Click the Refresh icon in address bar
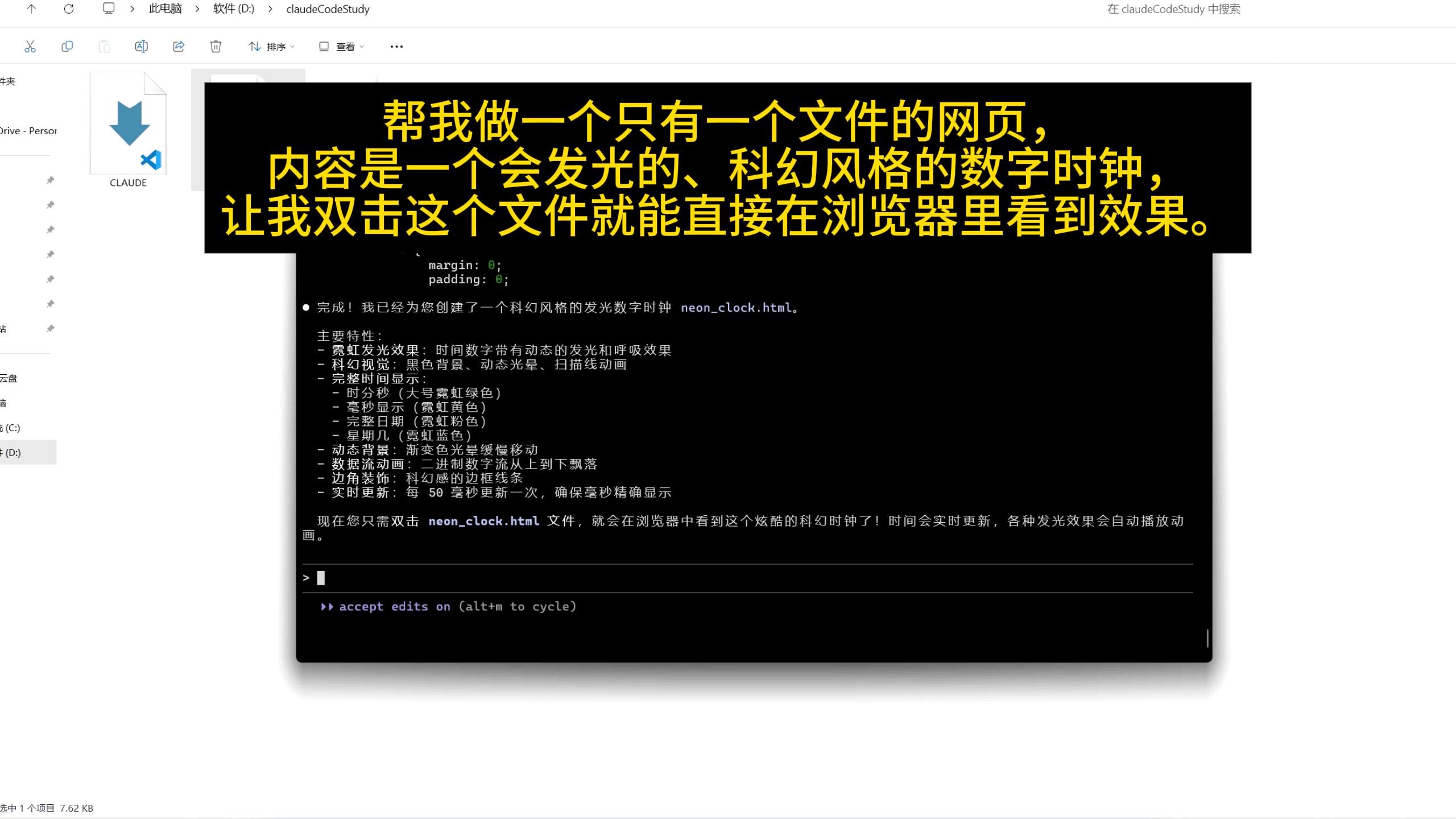The width and height of the screenshot is (1456, 819). coord(69,9)
